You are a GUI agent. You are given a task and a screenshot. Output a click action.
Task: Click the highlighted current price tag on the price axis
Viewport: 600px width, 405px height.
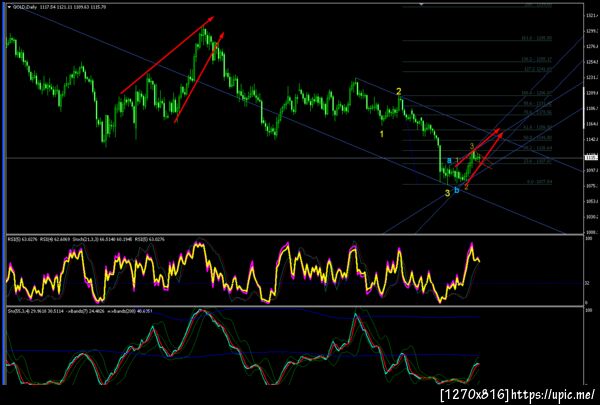(591, 157)
